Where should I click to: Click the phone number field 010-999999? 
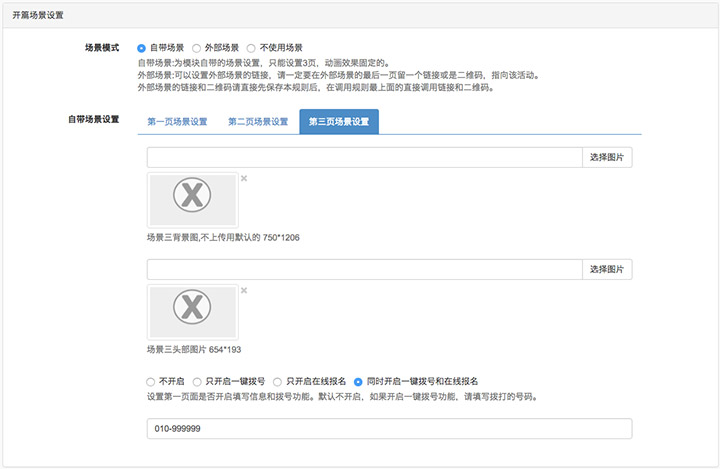coord(389,429)
